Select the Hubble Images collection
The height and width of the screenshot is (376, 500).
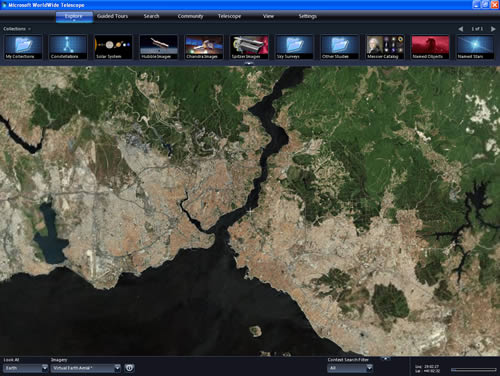(159, 47)
